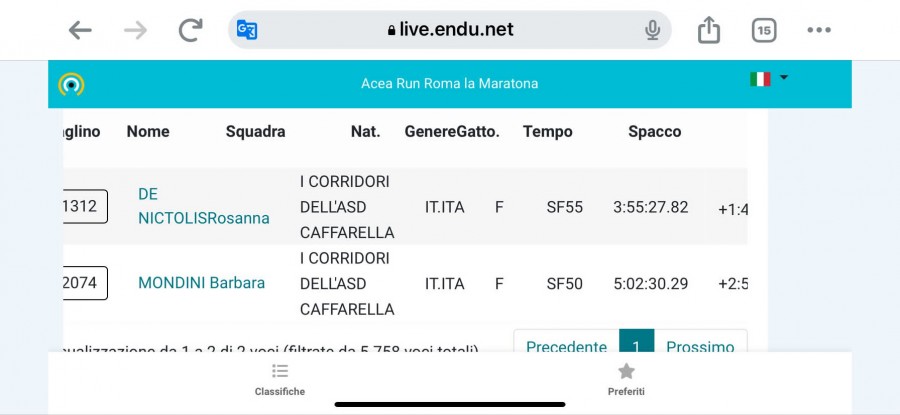Open the share sheet icon
Viewport: 900px width, 415px height.
tap(709, 29)
